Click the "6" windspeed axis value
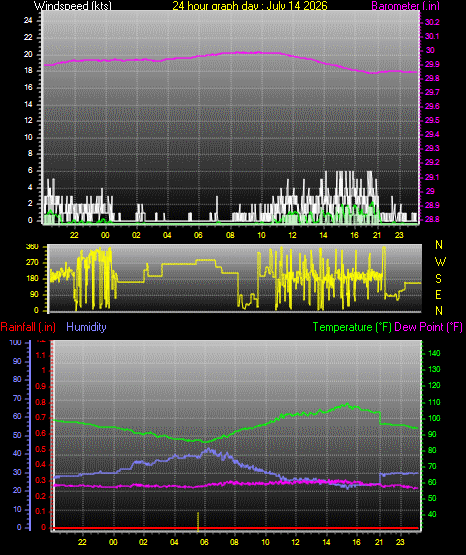Image resolution: width=466 pixels, height=555 pixels. [30, 170]
